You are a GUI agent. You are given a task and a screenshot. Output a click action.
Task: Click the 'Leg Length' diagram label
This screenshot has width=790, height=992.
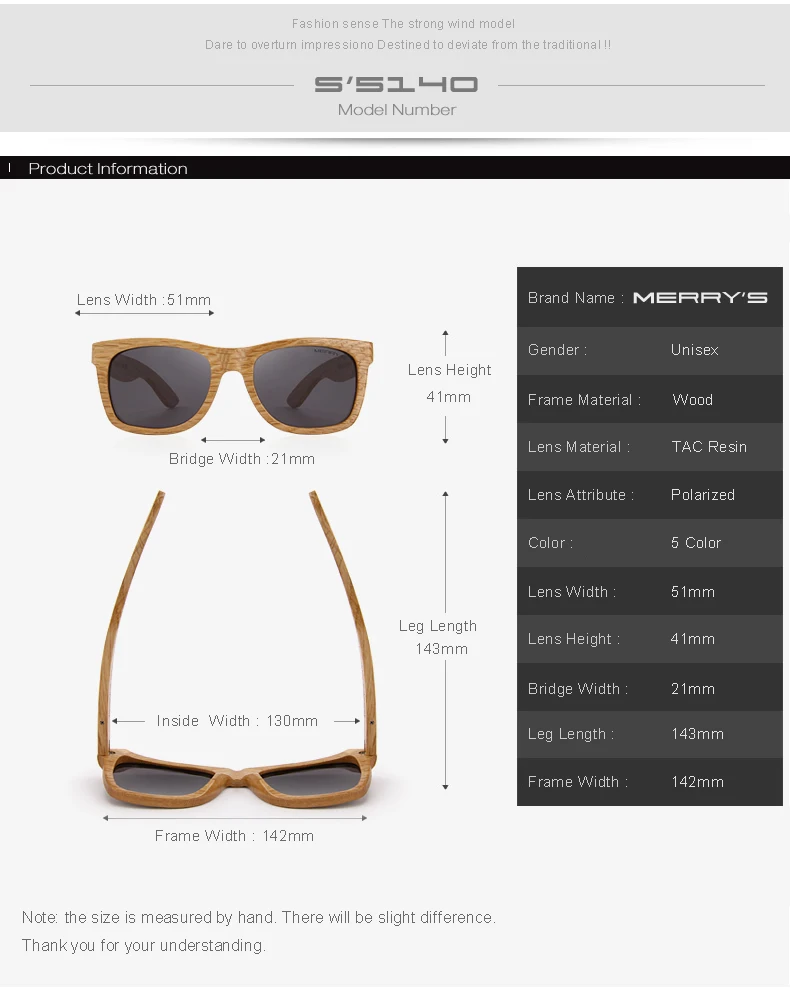438,626
